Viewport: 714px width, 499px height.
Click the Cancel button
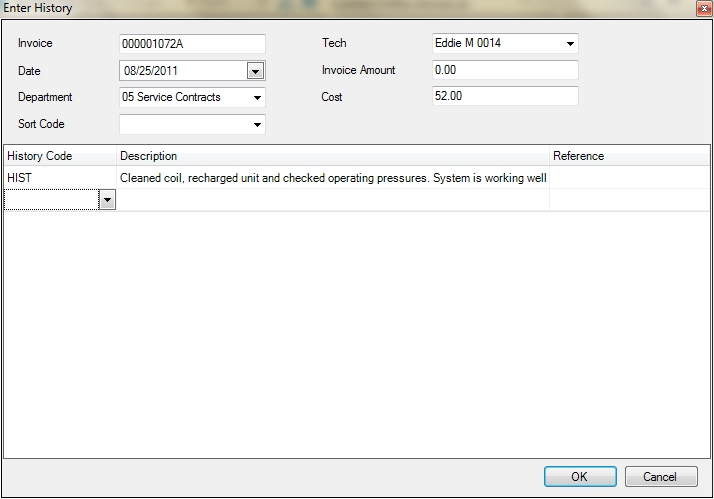(661, 477)
